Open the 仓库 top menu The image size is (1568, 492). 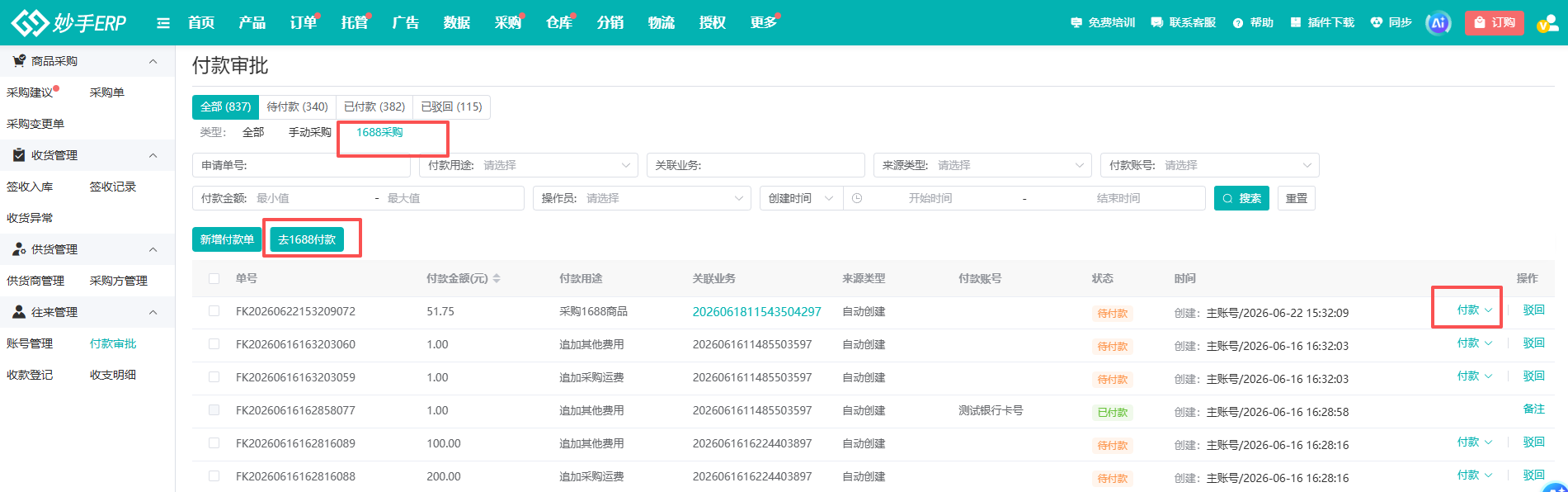tap(559, 22)
